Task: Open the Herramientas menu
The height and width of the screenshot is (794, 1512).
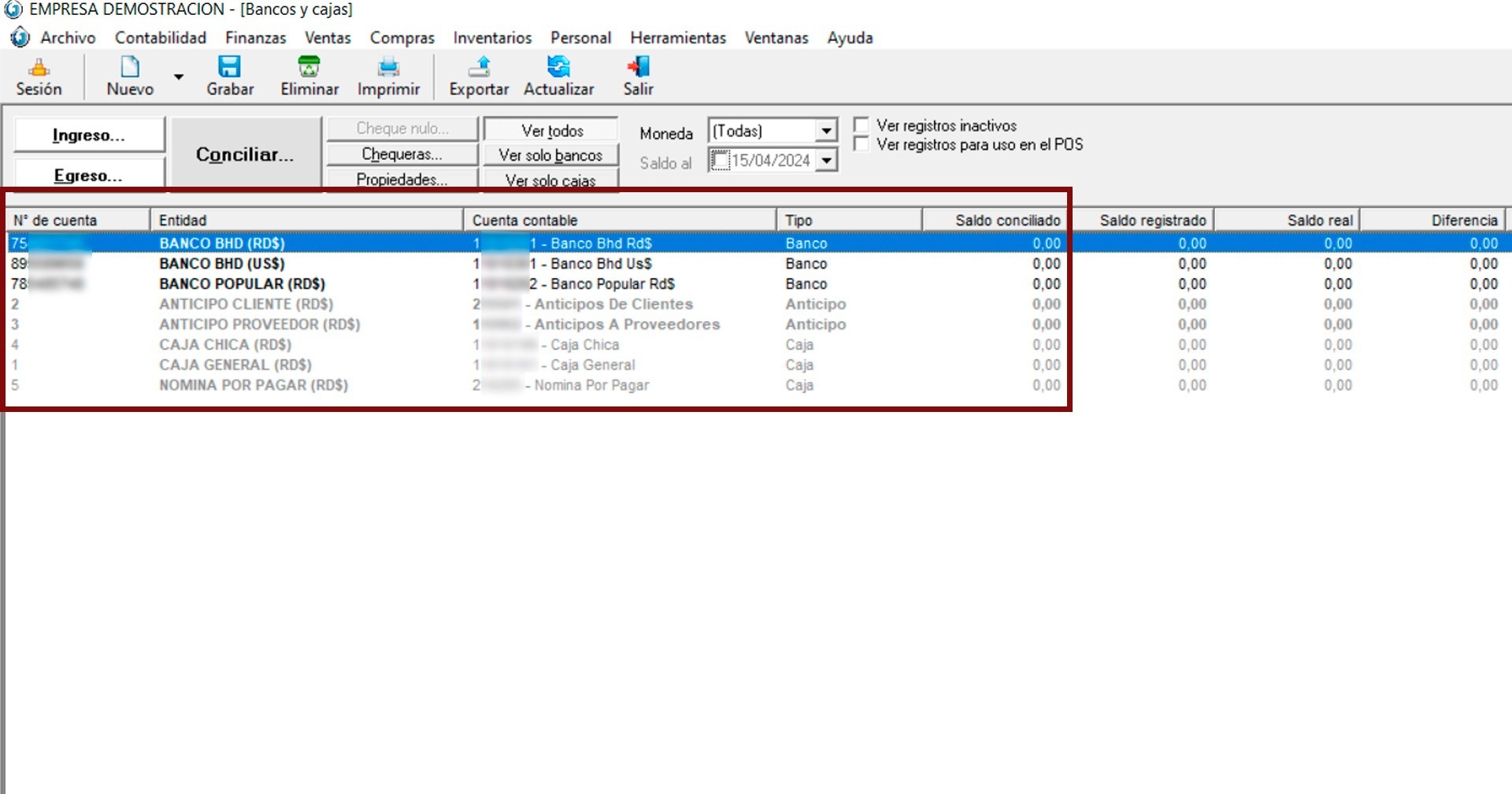Action: pos(677,38)
